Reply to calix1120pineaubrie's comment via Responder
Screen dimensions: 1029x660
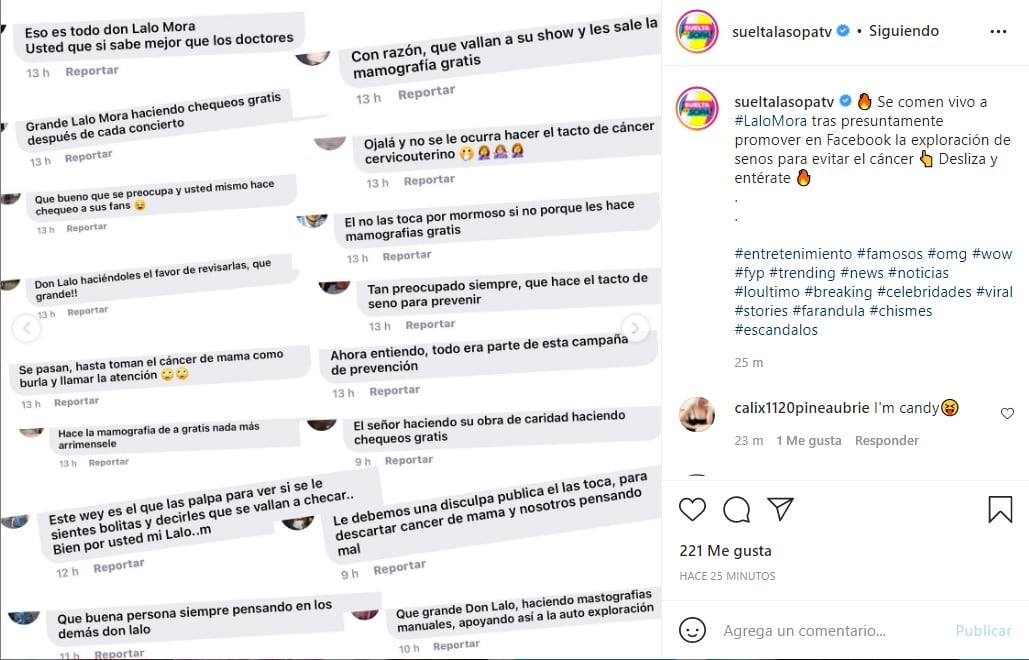click(887, 440)
